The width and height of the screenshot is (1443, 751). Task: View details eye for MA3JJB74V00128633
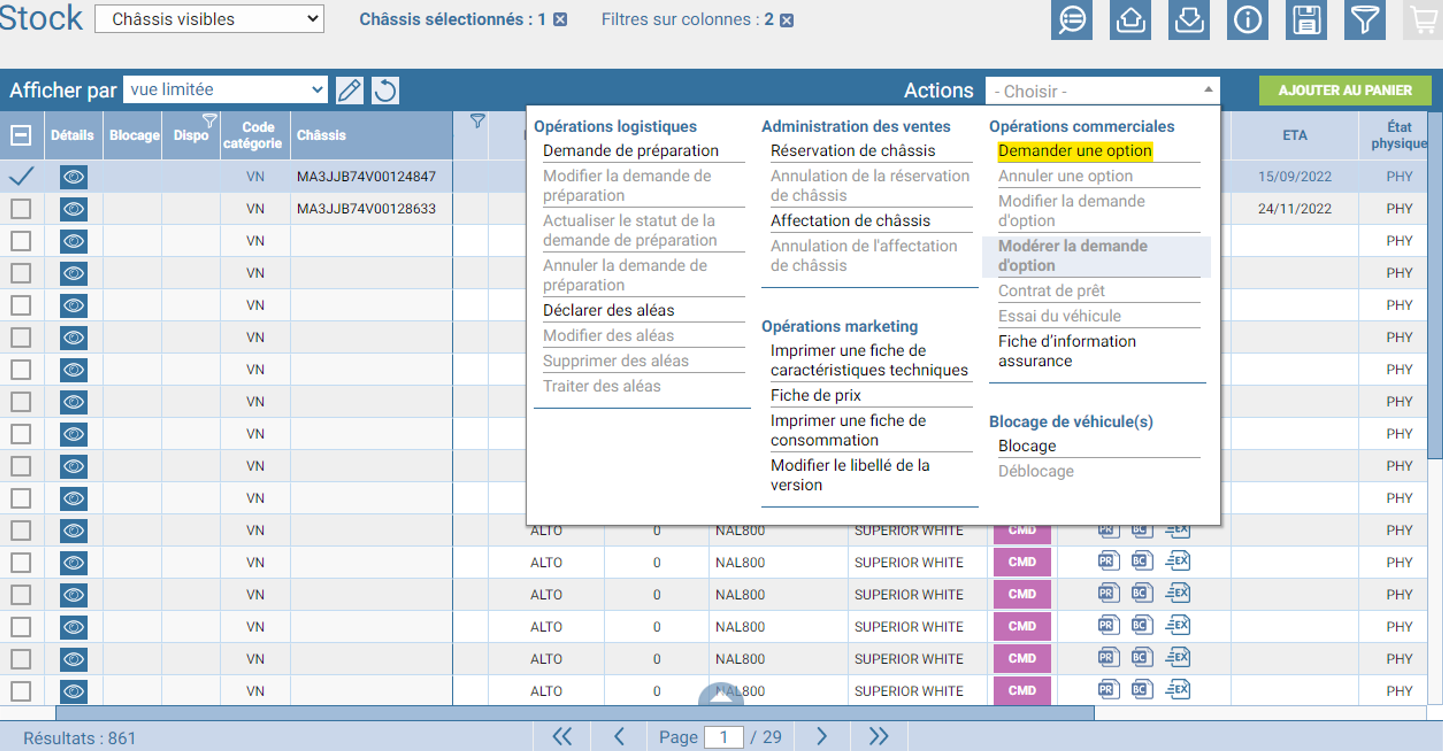coord(74,209)
